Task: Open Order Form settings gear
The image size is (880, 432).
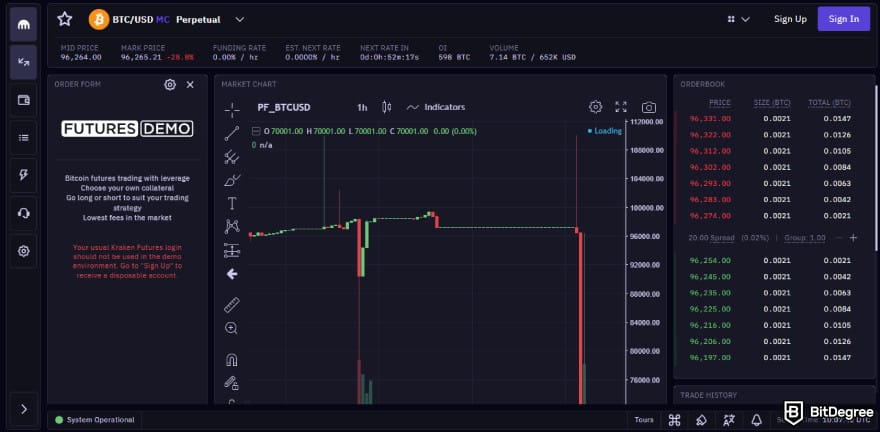Action: tap(170, 85)
